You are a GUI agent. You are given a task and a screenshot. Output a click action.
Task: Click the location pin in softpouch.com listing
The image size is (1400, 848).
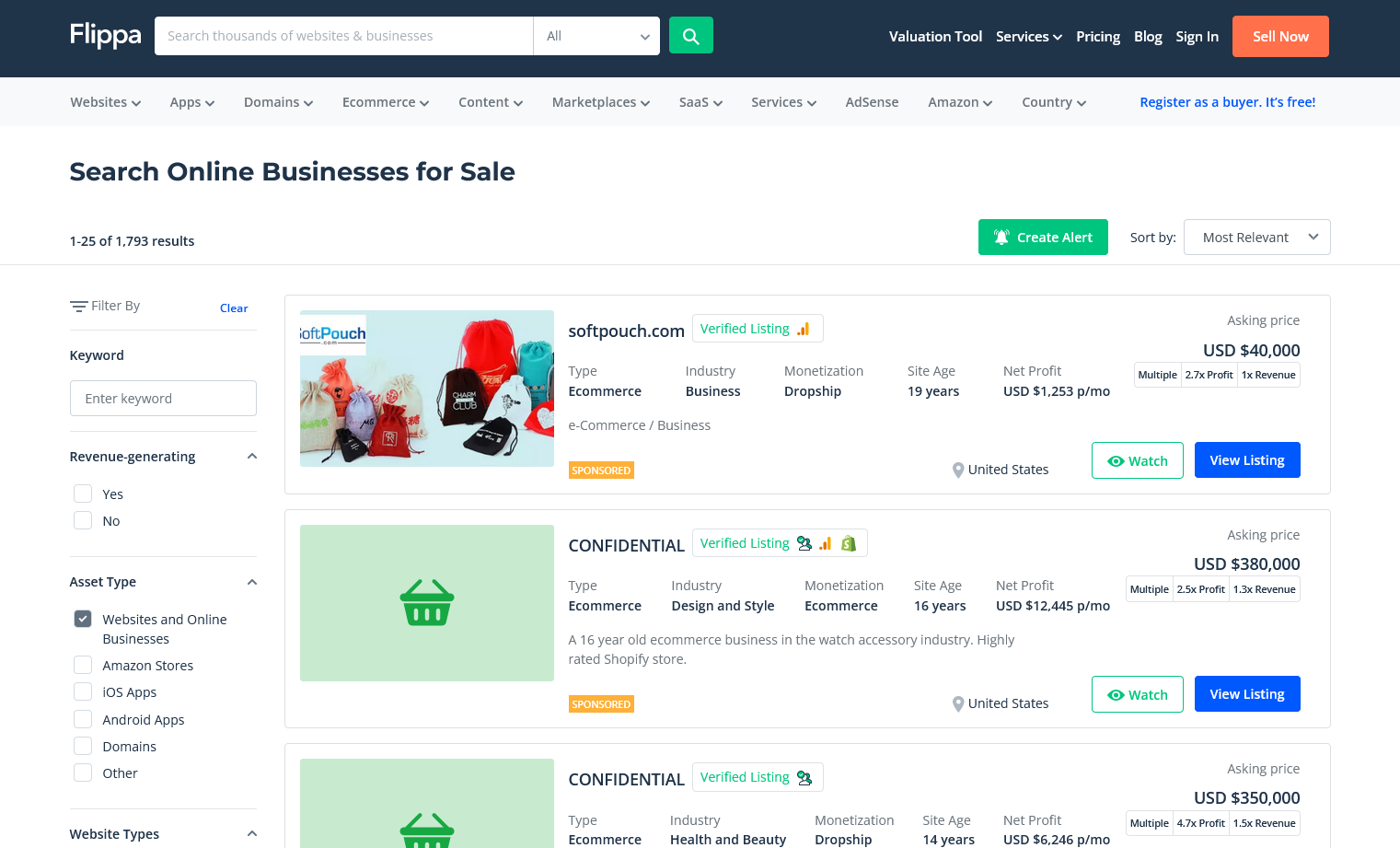point(958,470)
